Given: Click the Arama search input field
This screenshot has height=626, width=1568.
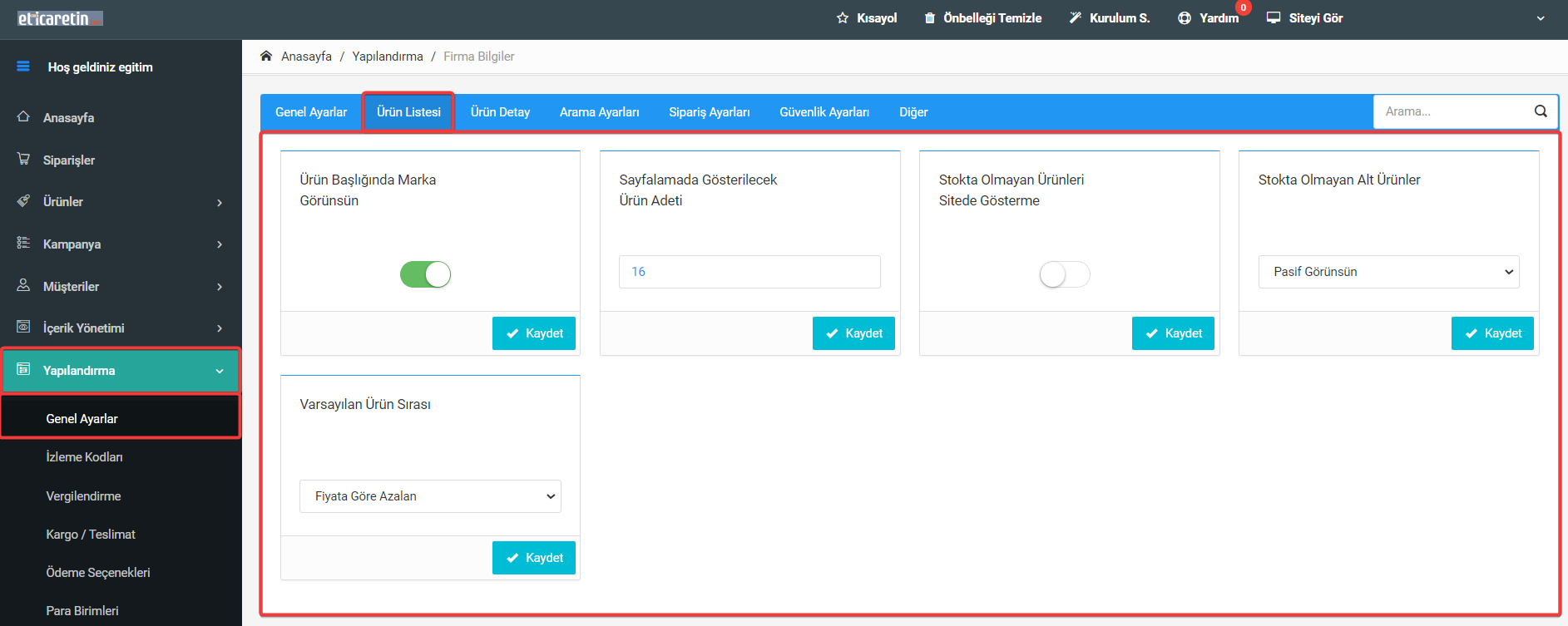Looking at the screenshot, I should pyautogui.click(x=1453, y=111).
